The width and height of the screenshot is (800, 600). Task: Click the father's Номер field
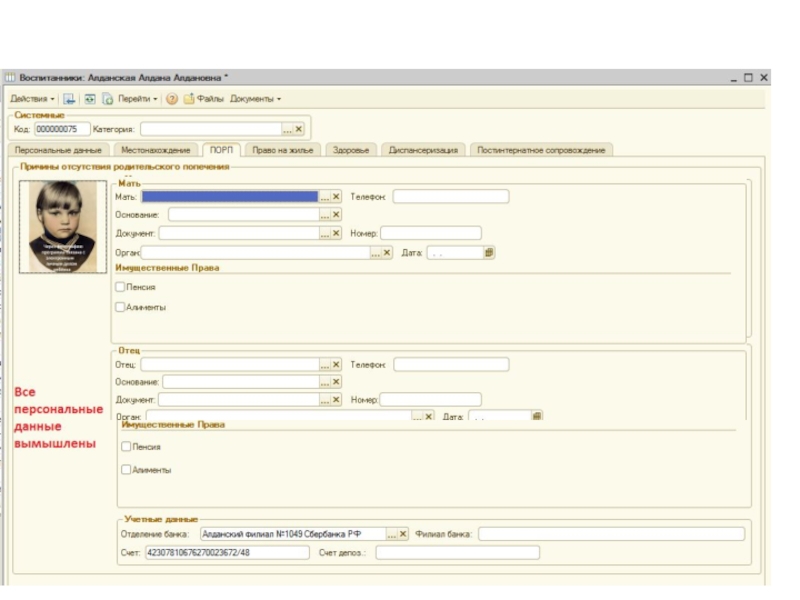pyautogui.click(x=431, y=399)
